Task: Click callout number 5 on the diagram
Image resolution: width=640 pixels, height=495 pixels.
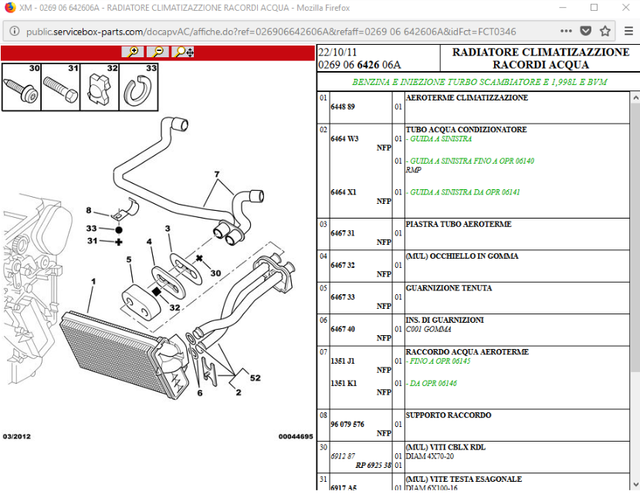Action: pos(129,260)
